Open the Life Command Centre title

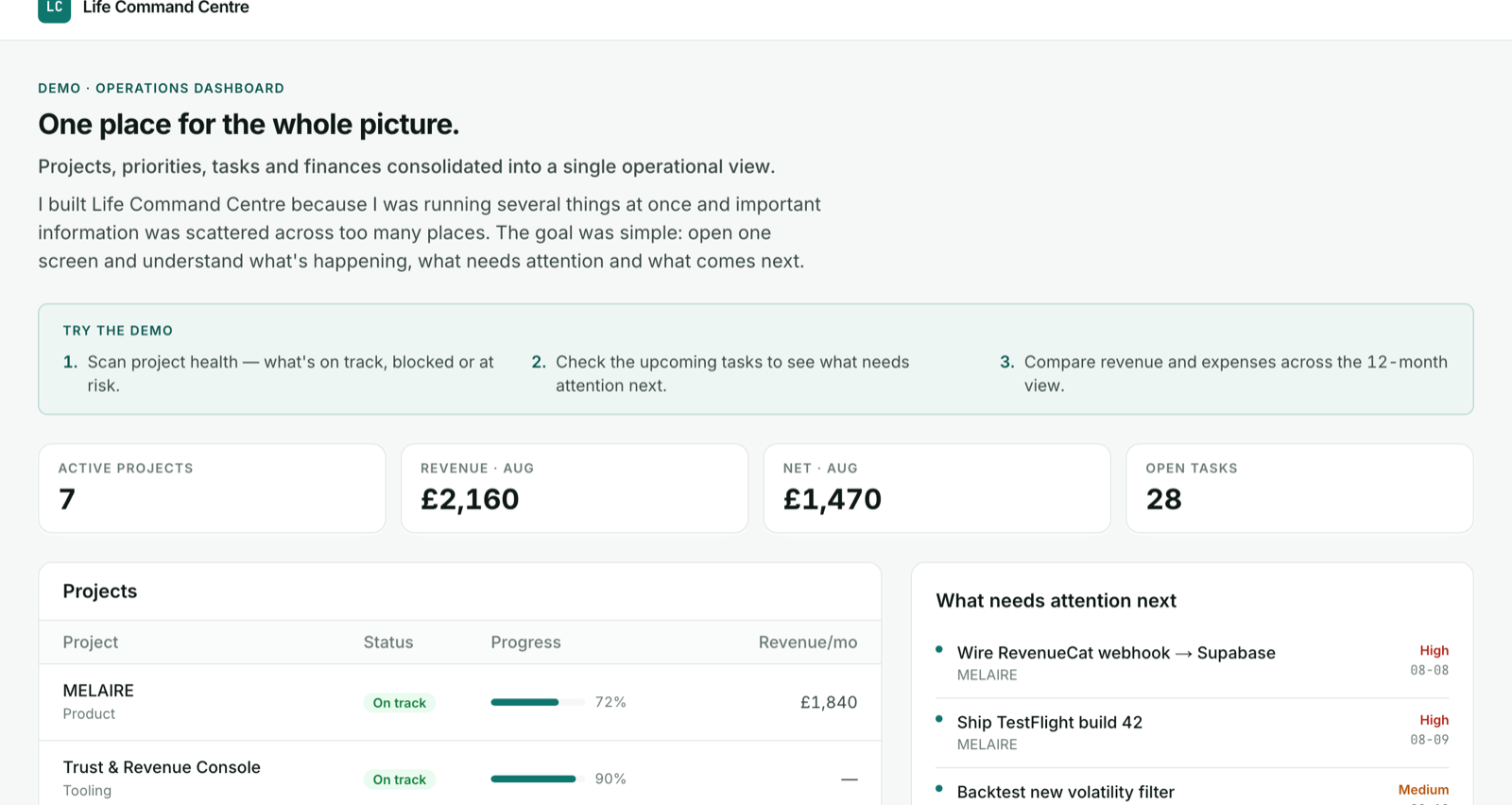click(x=166, y=8)
